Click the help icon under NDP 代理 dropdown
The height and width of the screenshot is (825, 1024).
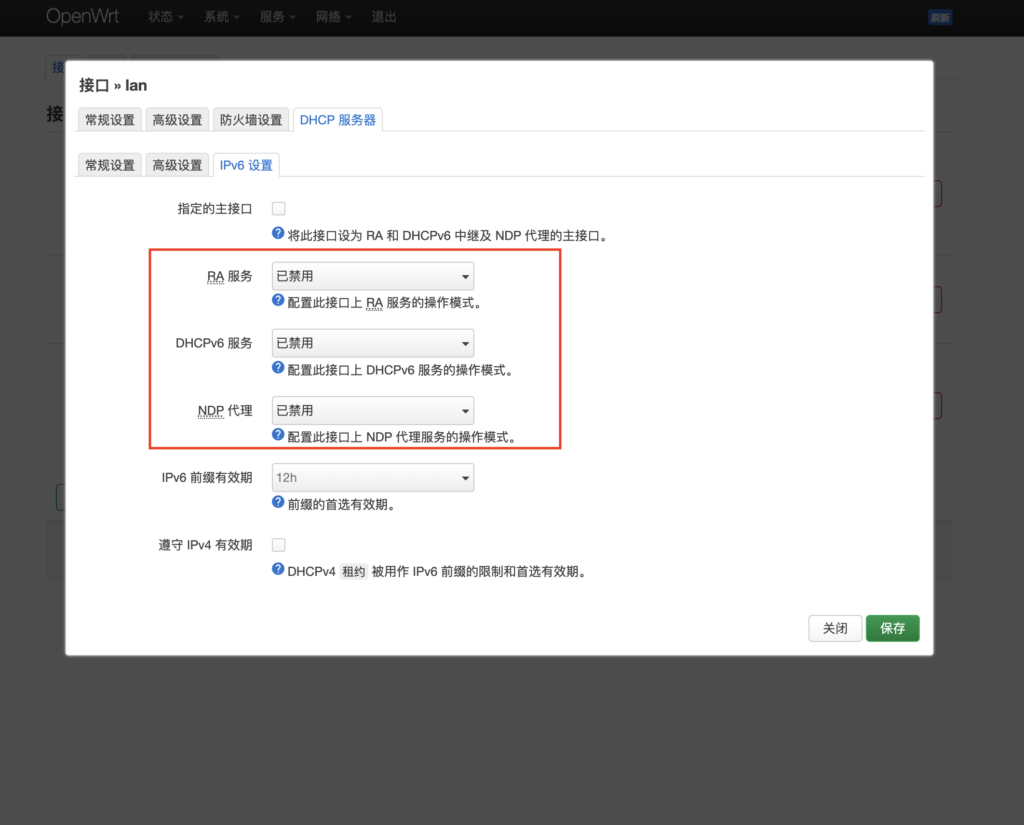click(278, 435)
